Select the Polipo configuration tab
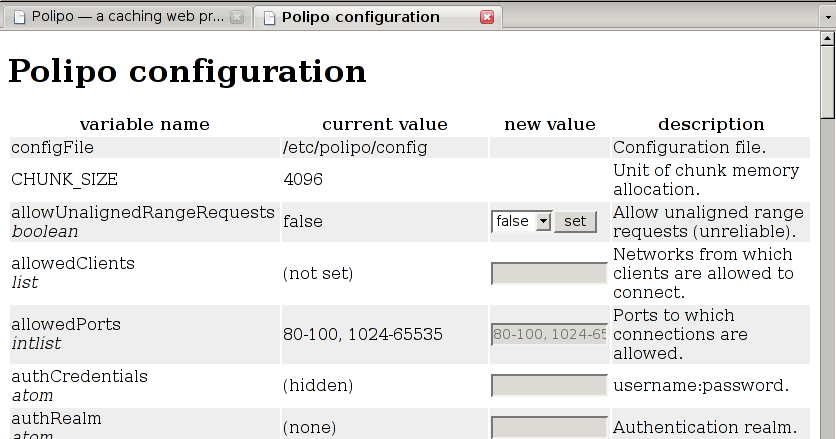The width and height of the screenshot is (836, 439). point(377,17)
